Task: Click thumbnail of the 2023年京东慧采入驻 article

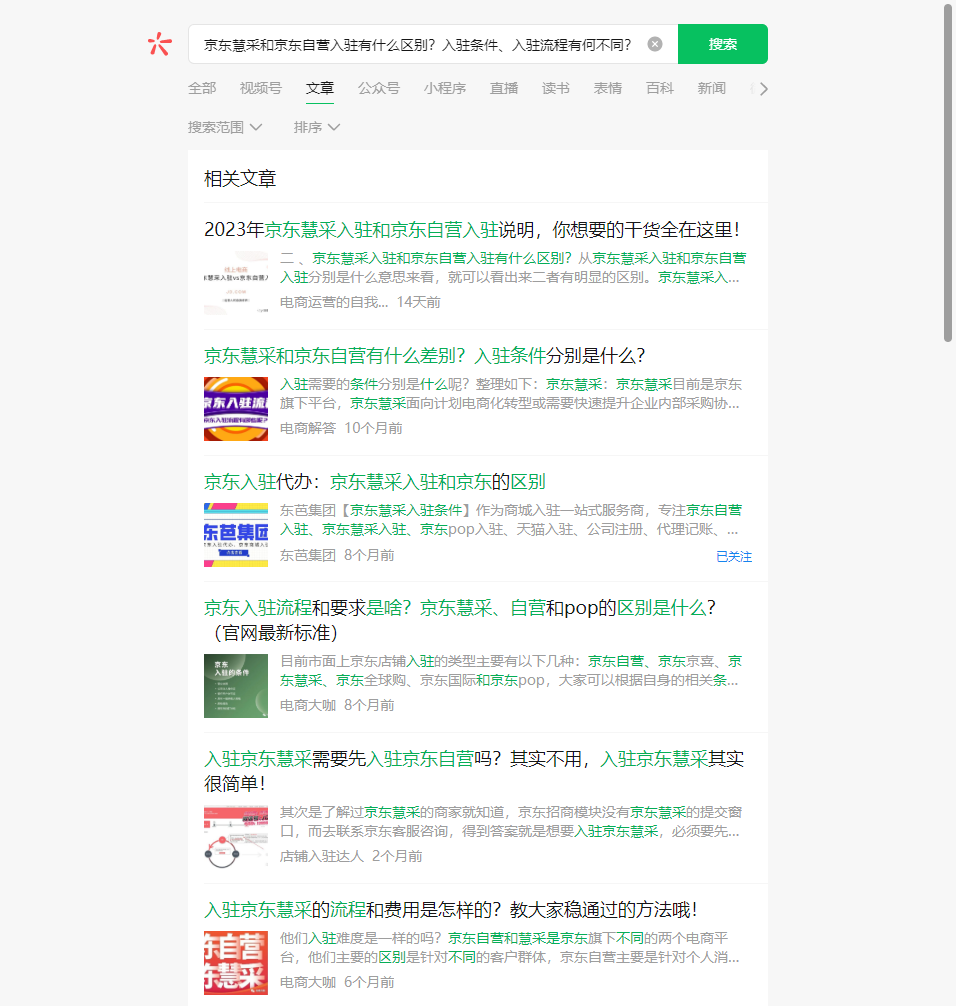Action: (x=235, y=283)
